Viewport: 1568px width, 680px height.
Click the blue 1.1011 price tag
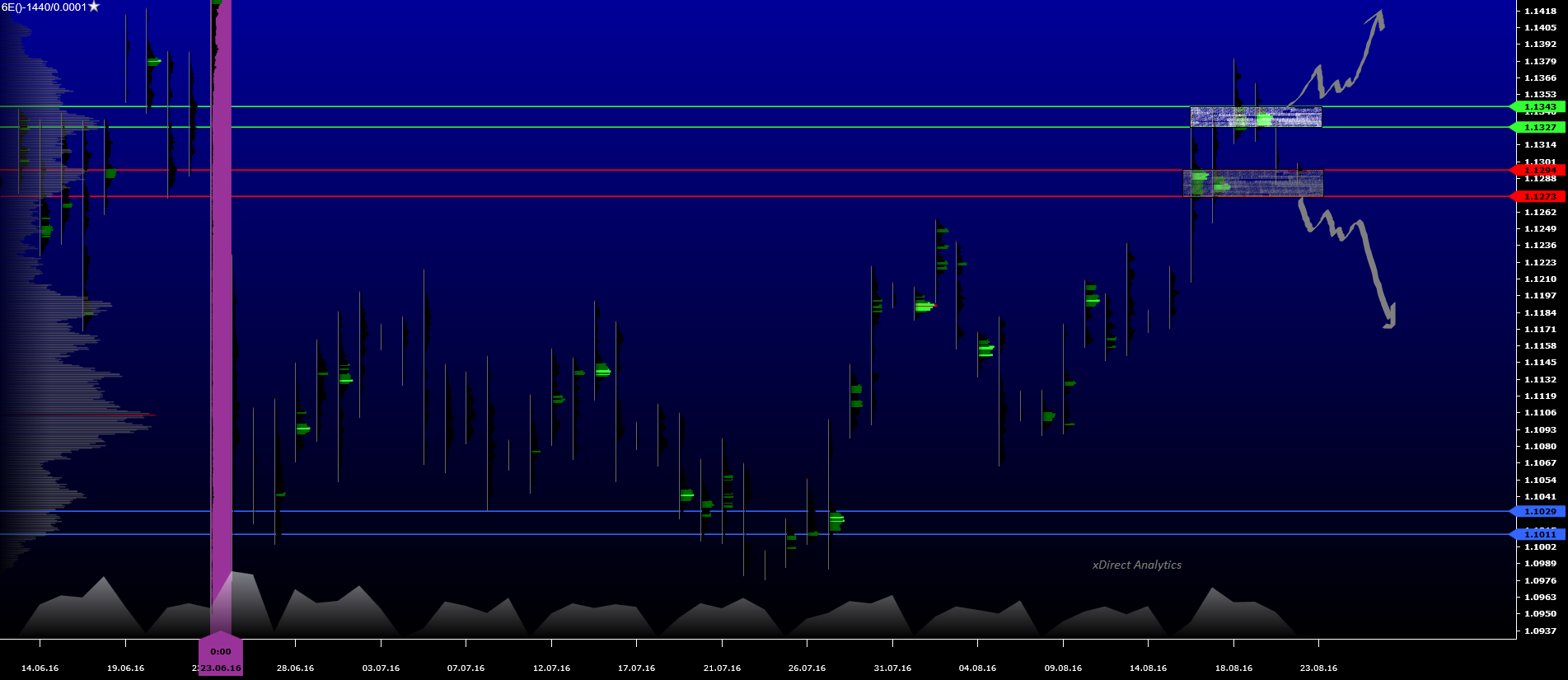pyautogui.click(x=1538, y=535)
